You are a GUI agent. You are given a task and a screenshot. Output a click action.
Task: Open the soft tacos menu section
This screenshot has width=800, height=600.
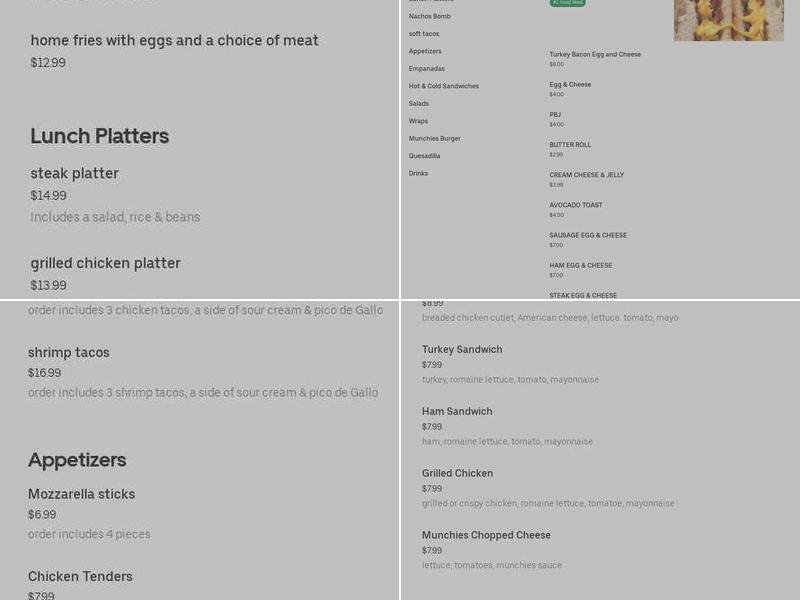[425, 33]
